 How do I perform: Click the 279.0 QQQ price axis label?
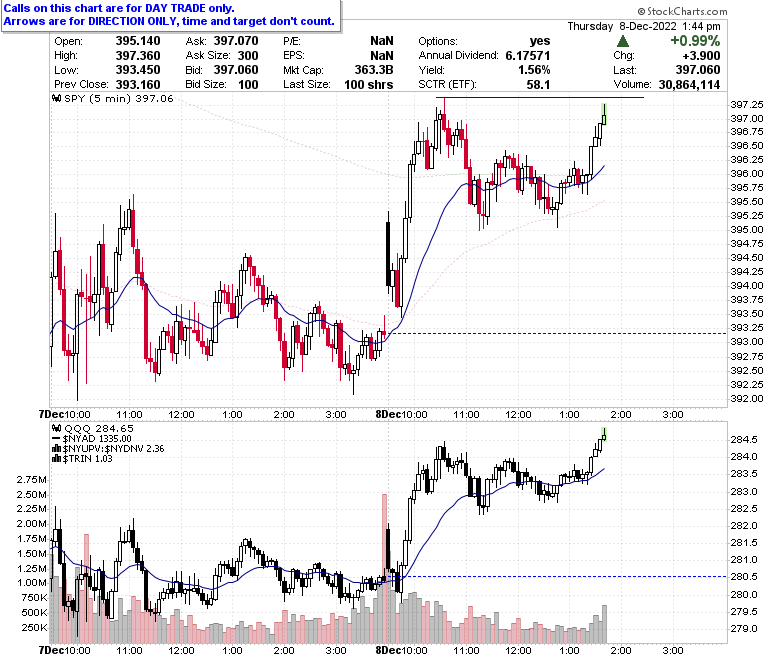pos(744,629)
